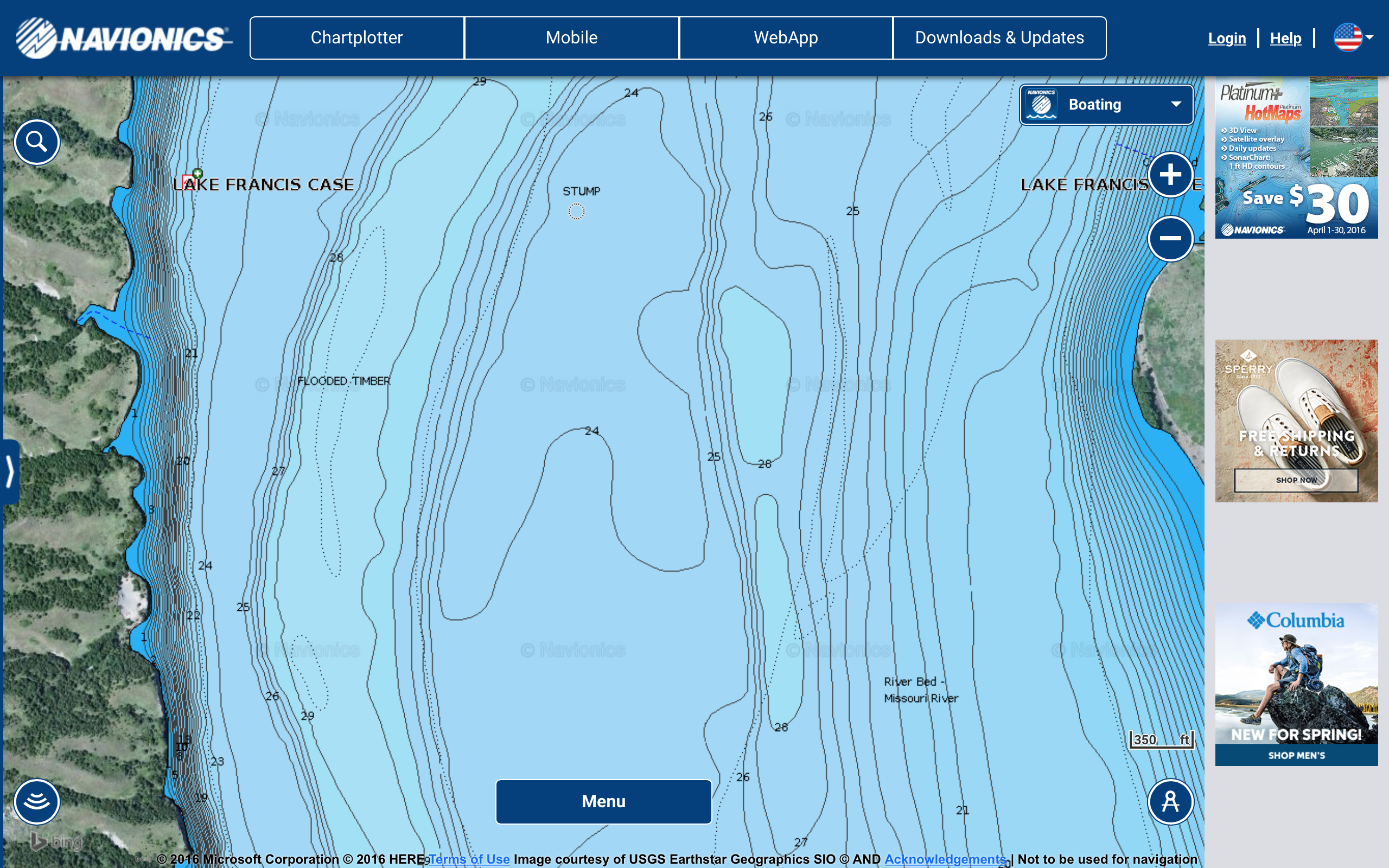
Task: Click Shop Men's on the Columbia ad
Action: click(x=1296, y=755)
